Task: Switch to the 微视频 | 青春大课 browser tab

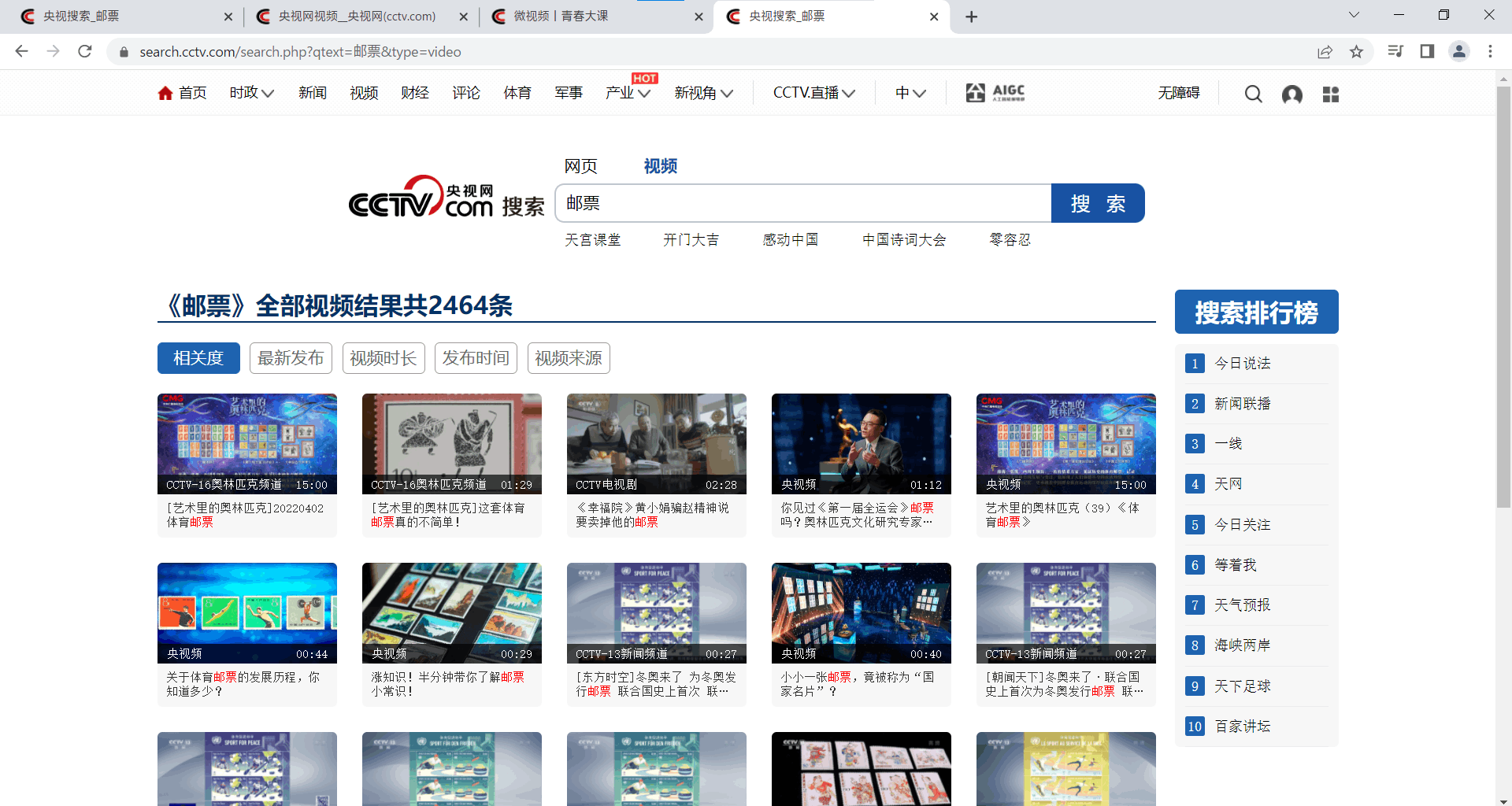Action: (596, 17)
